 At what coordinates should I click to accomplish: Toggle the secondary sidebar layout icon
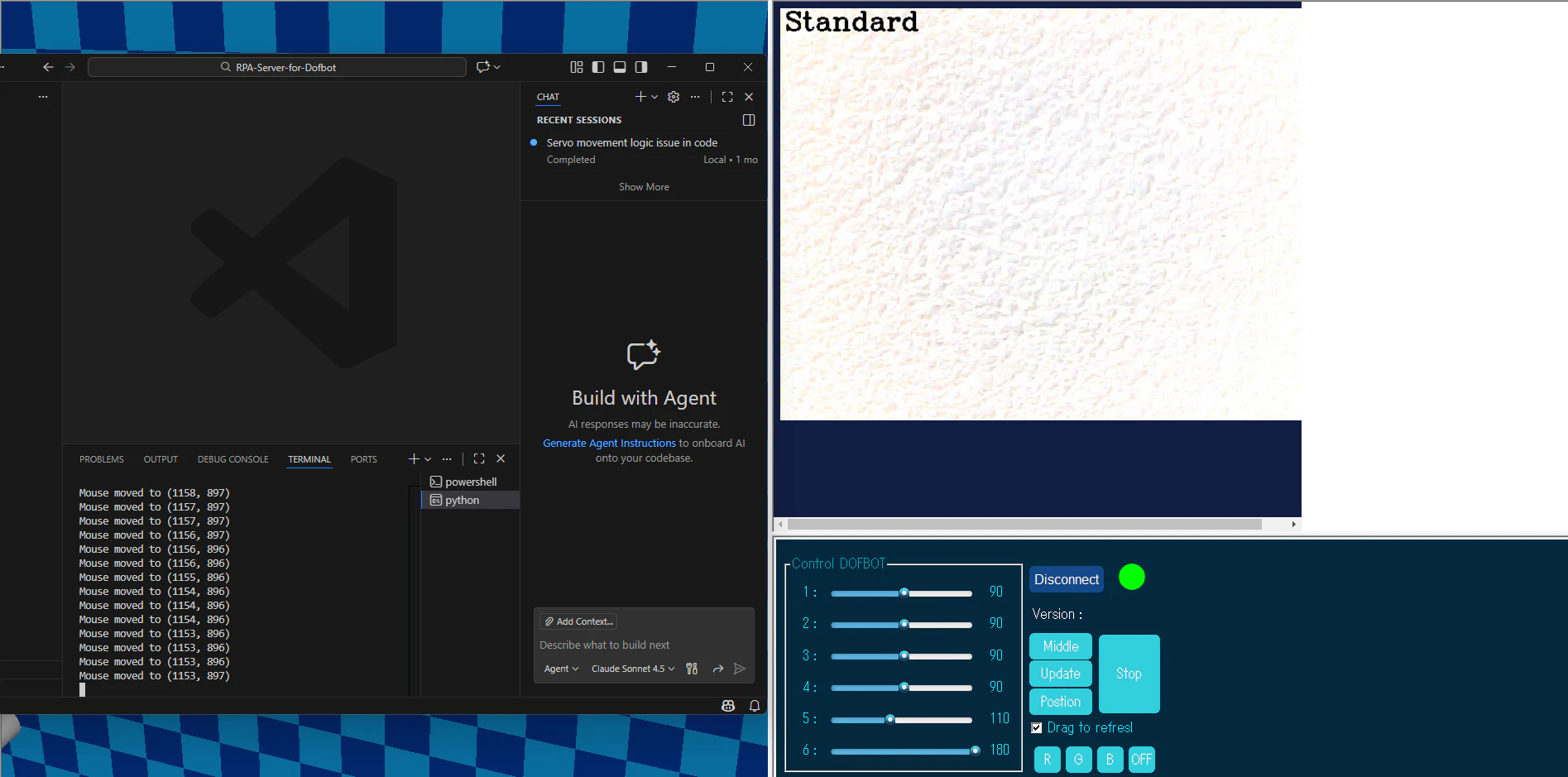coord(641,67)
